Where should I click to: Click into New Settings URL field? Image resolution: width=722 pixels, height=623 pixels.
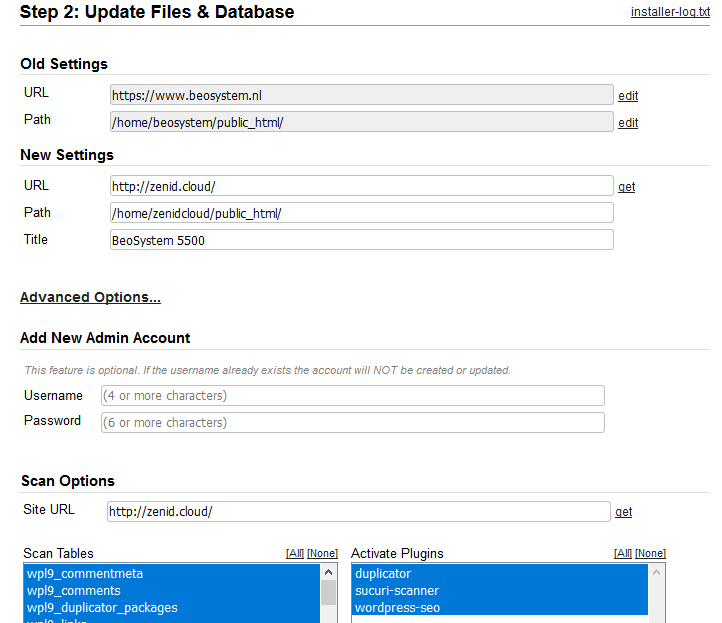361,186
